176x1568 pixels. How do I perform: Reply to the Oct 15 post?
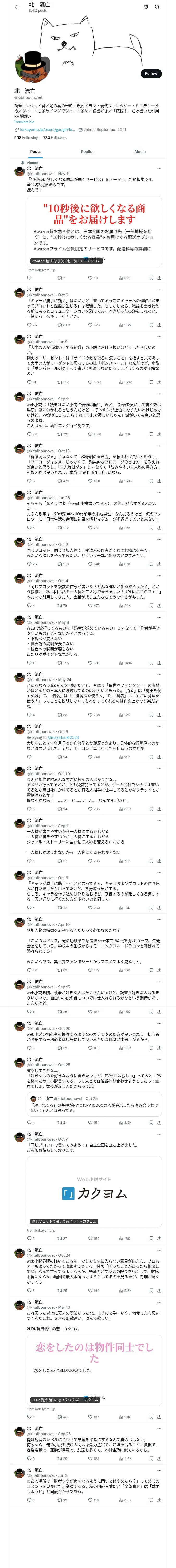(x=28, y=481)
